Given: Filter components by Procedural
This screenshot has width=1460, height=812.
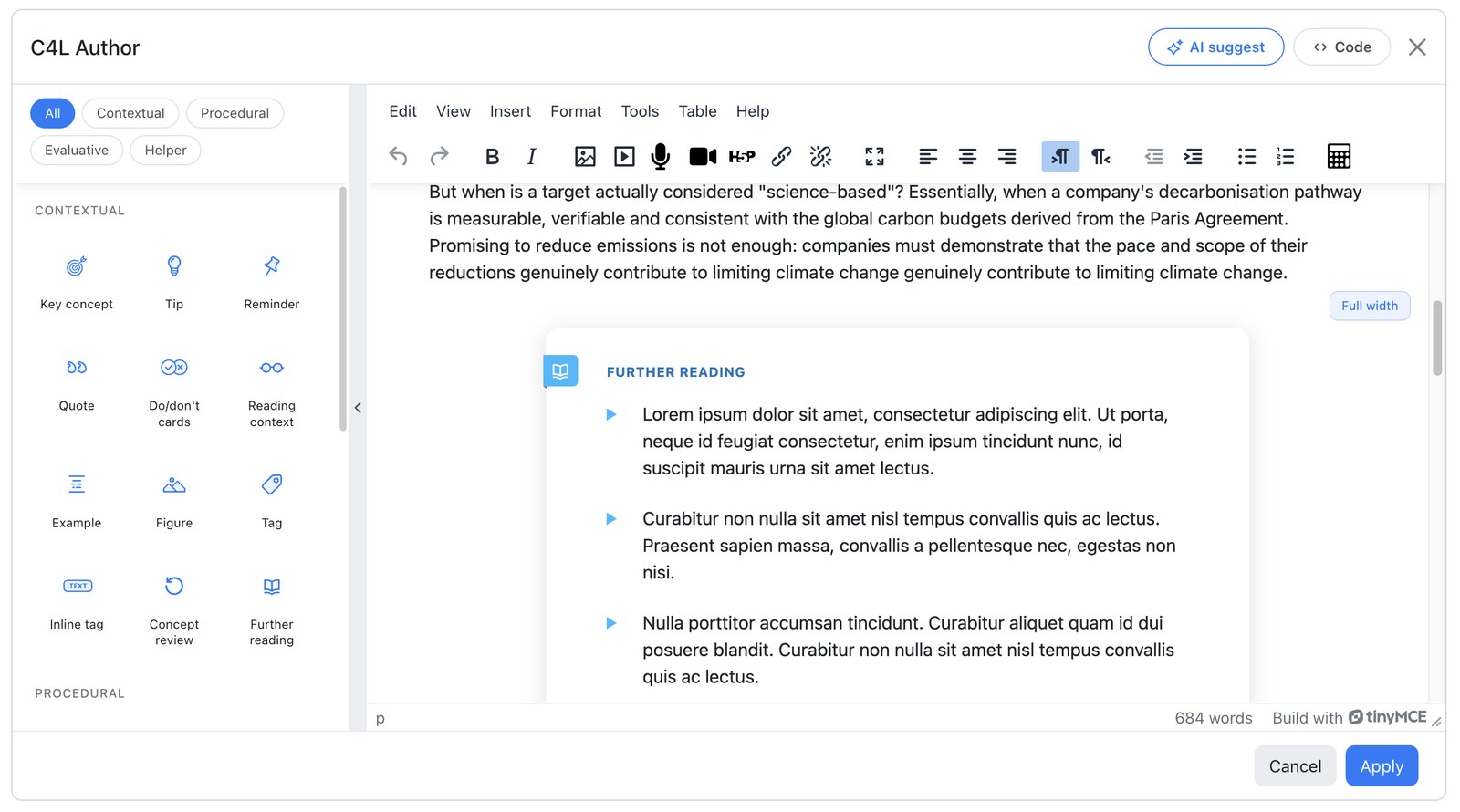Looking at the screenshot, I should pyautogui.click(x=235, y=113).
